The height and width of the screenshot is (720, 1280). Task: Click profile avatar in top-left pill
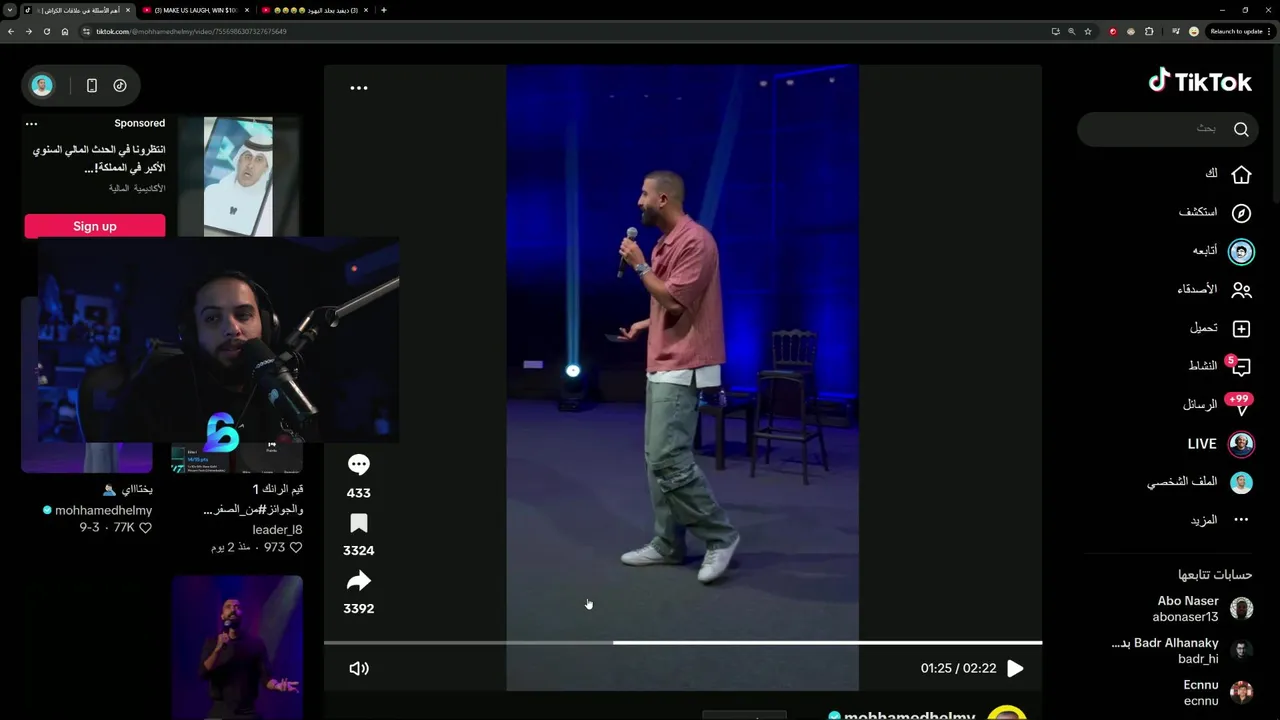tap(42, 86)
